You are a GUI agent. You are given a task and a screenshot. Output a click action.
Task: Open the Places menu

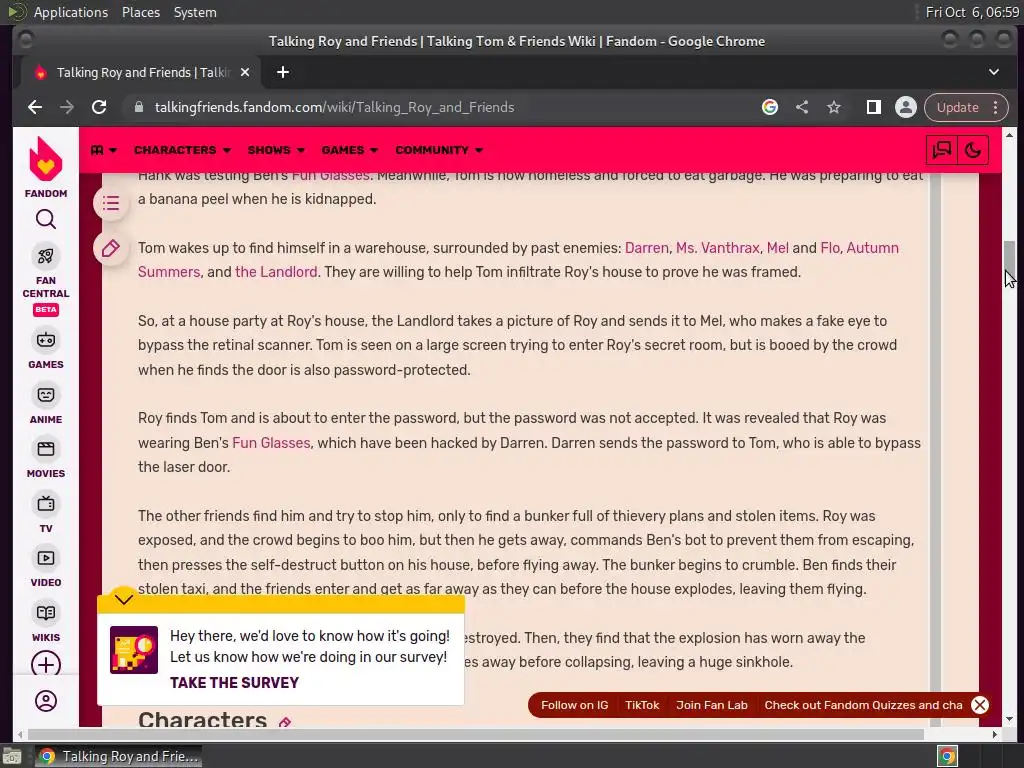click(140, 12)
